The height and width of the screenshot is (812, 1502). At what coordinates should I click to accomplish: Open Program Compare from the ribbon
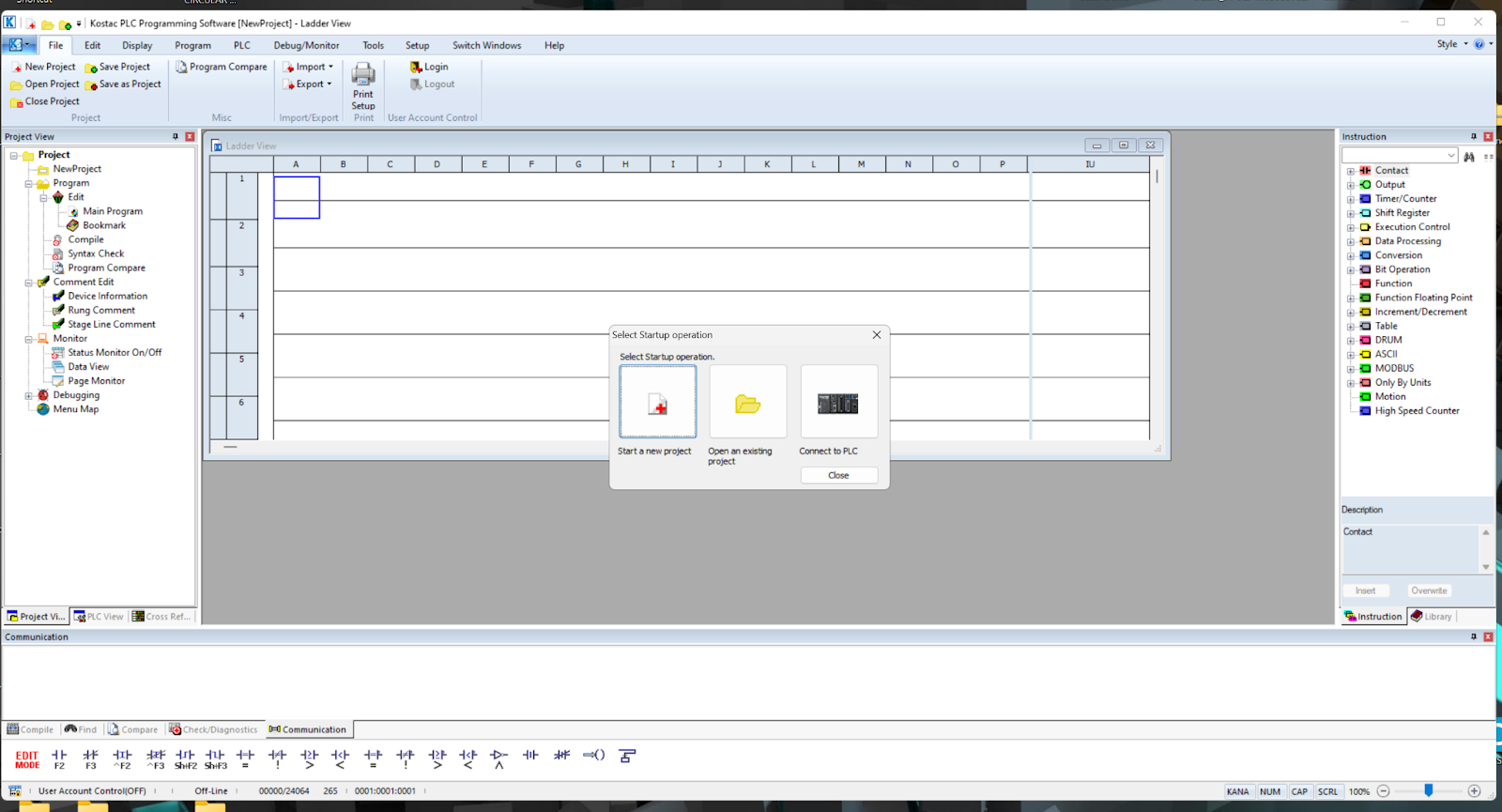pos(222,68)
